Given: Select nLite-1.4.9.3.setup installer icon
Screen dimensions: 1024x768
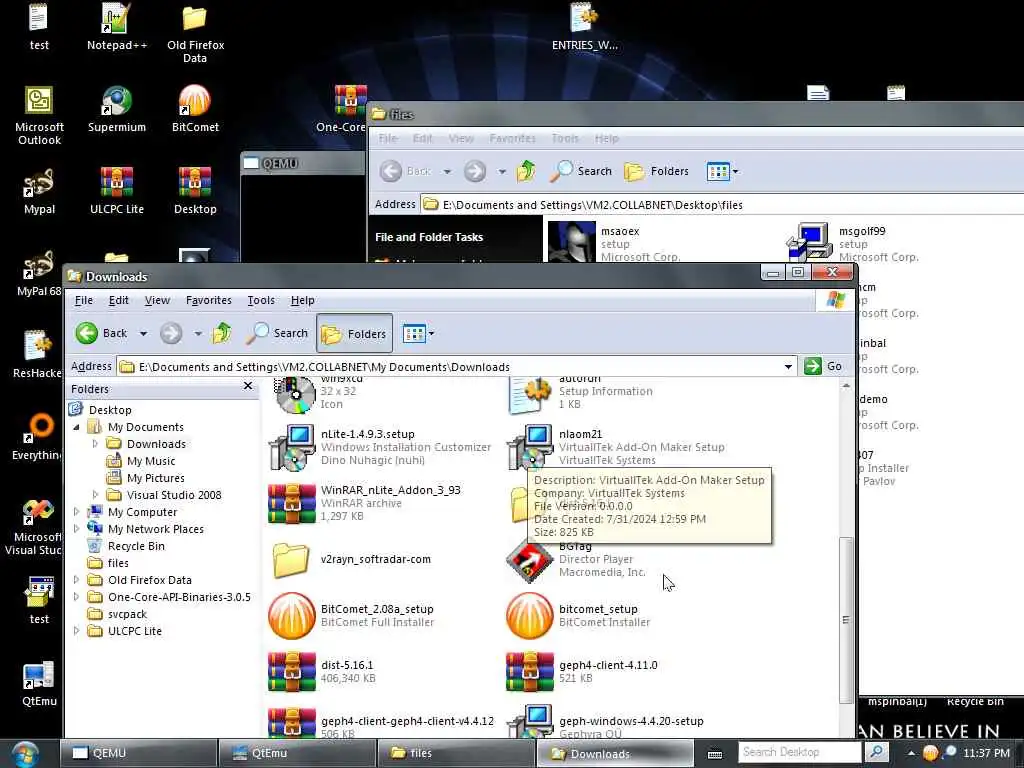Looking at the screenshot, I should click(292, 447).
